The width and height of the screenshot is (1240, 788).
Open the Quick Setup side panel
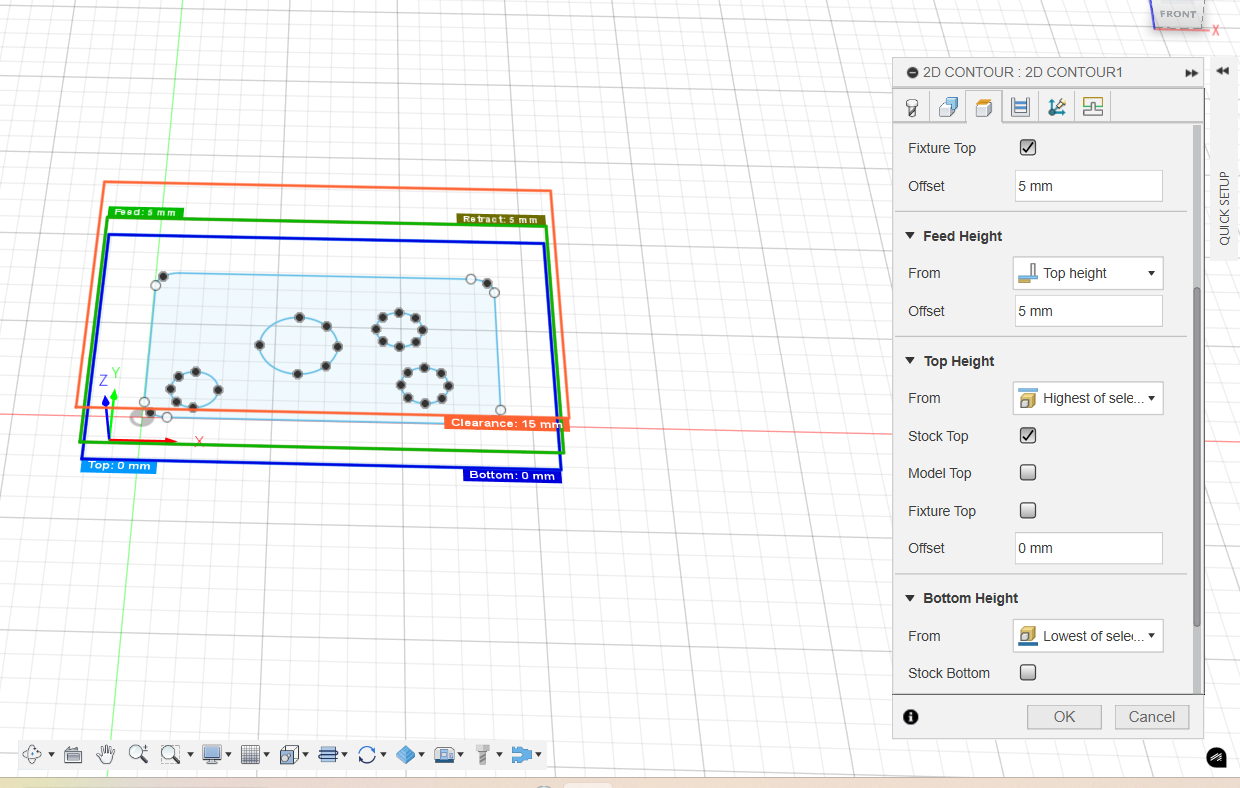click(1225, 208)
